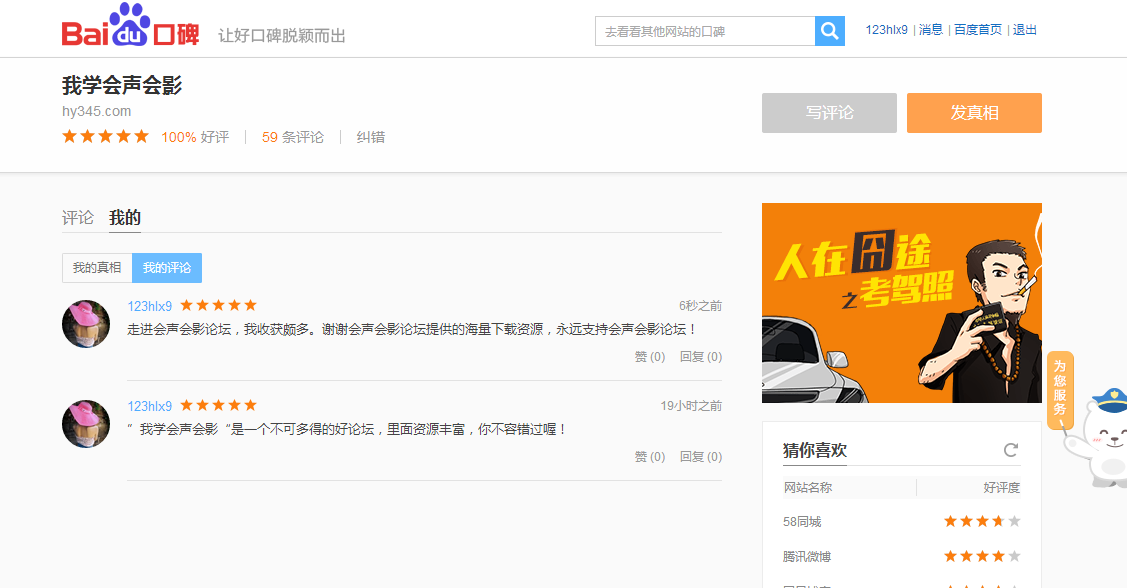Switch to 我的真相 sub-tab
1127x588 pixels.
(x=97, y=267)
